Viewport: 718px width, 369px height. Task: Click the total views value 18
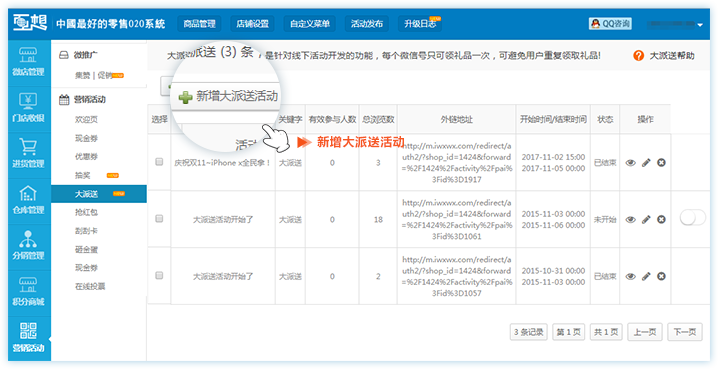click(x=378, y=219)
